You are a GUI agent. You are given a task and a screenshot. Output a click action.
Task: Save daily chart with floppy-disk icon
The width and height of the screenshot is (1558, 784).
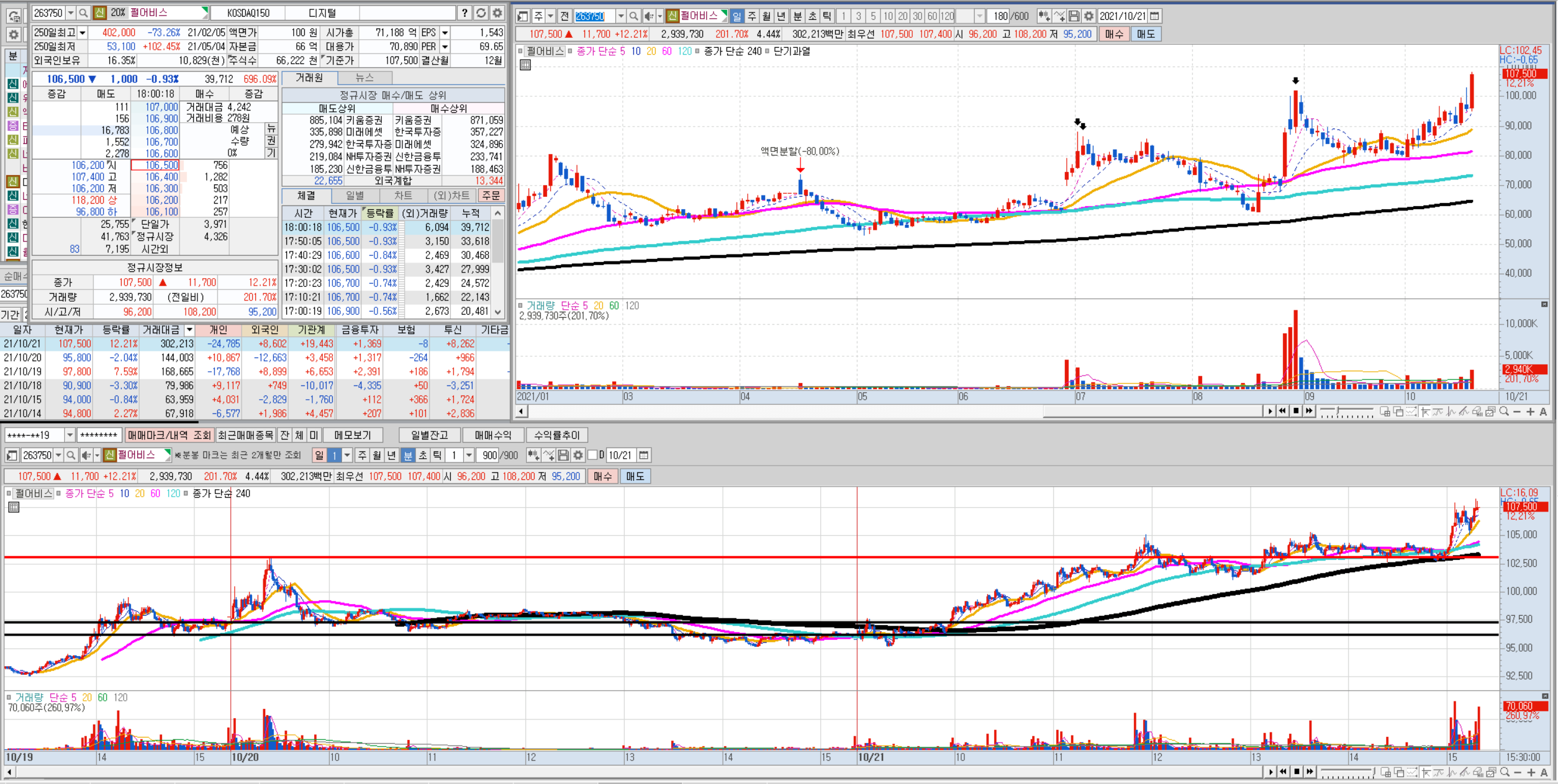(x=1074, y=16)
